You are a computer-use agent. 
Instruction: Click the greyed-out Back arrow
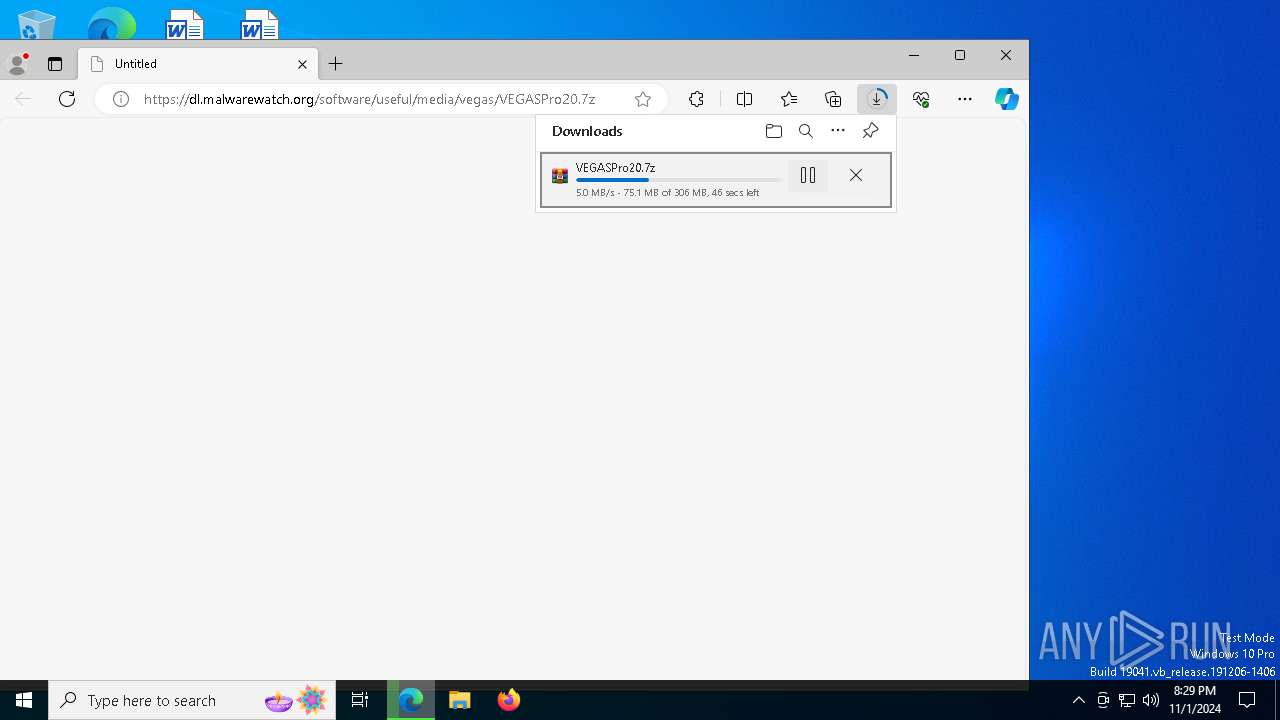[x=23, y=99]
